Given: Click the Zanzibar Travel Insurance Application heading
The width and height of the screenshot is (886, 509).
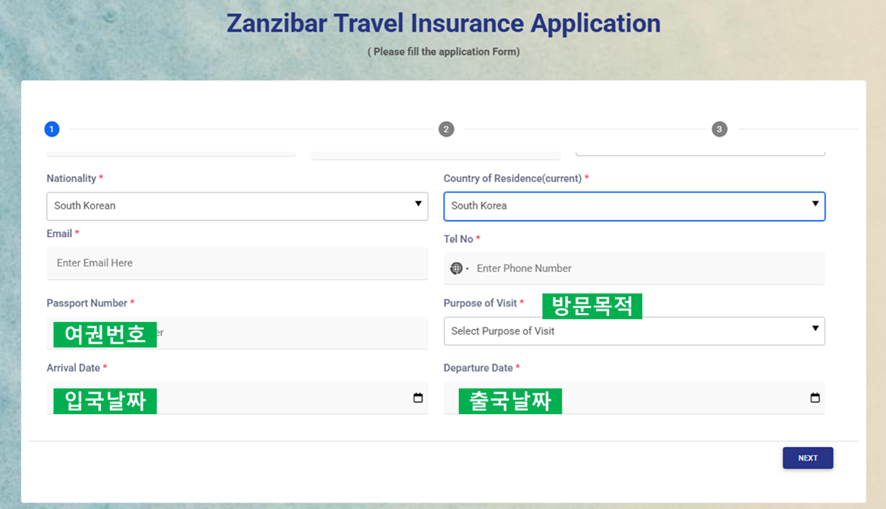Looking at the screenshot, I should point(444,24).
